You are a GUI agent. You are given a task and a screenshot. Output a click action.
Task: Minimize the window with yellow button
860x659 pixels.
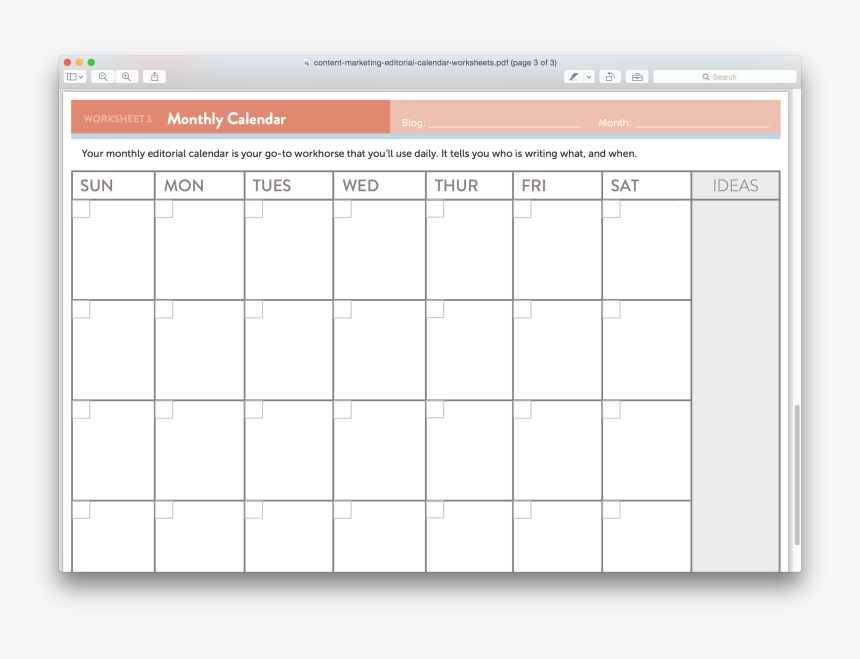tap(80, 63)
